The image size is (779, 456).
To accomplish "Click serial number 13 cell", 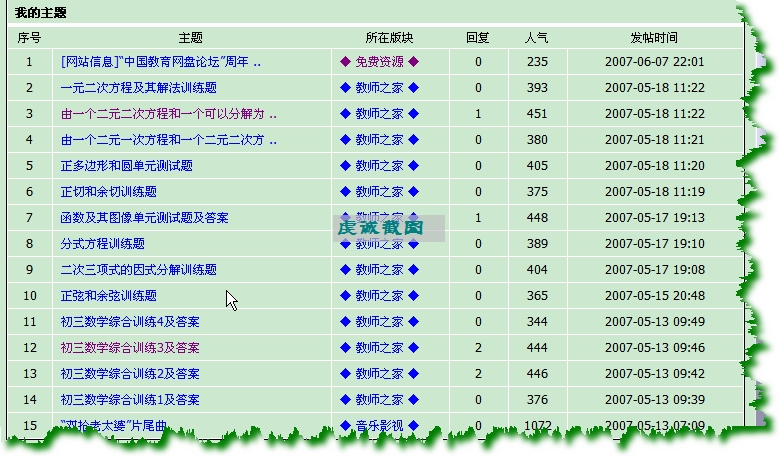I will (30, 374).
